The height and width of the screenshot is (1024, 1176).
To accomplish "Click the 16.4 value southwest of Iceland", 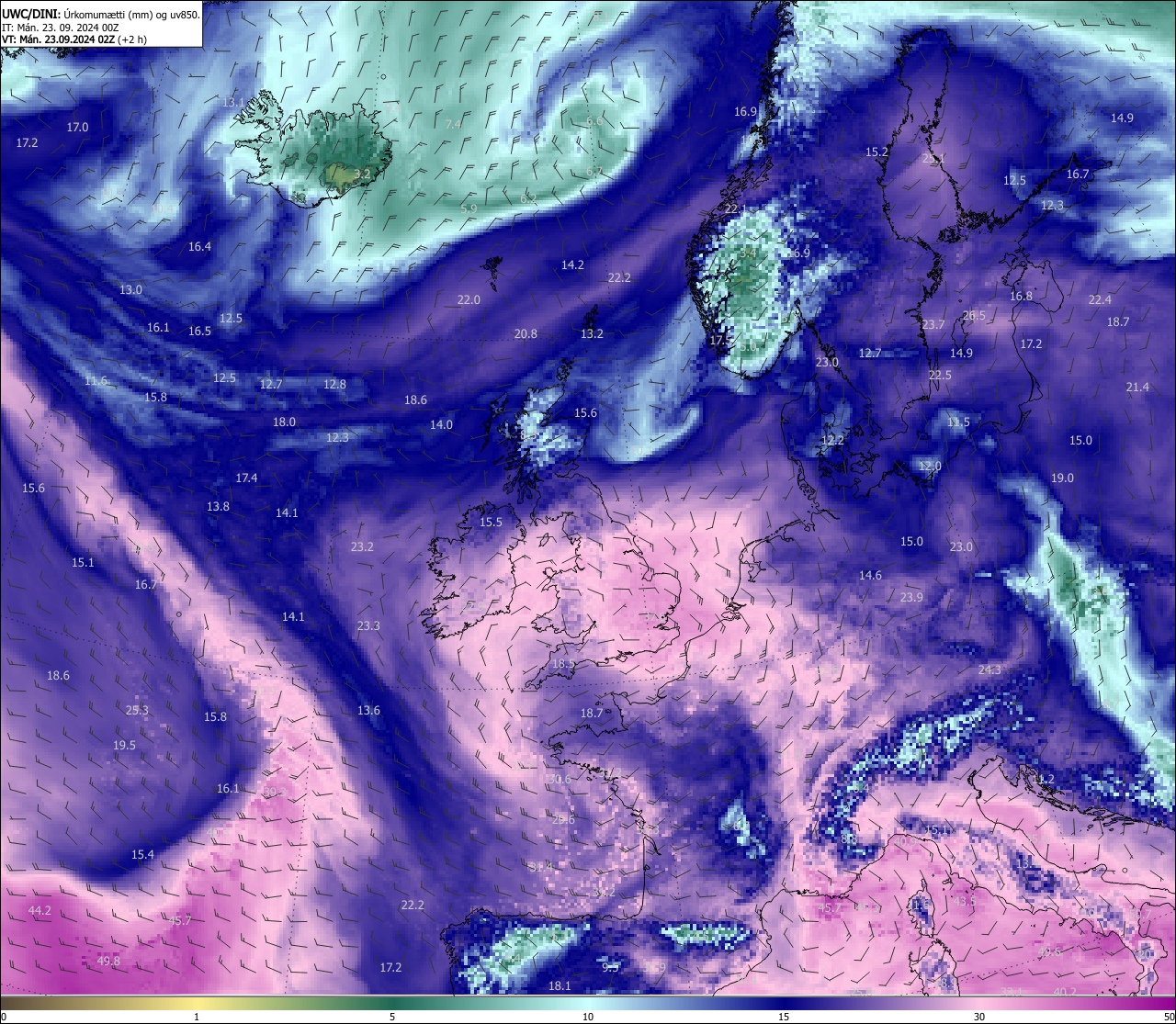I will [199, 246].
